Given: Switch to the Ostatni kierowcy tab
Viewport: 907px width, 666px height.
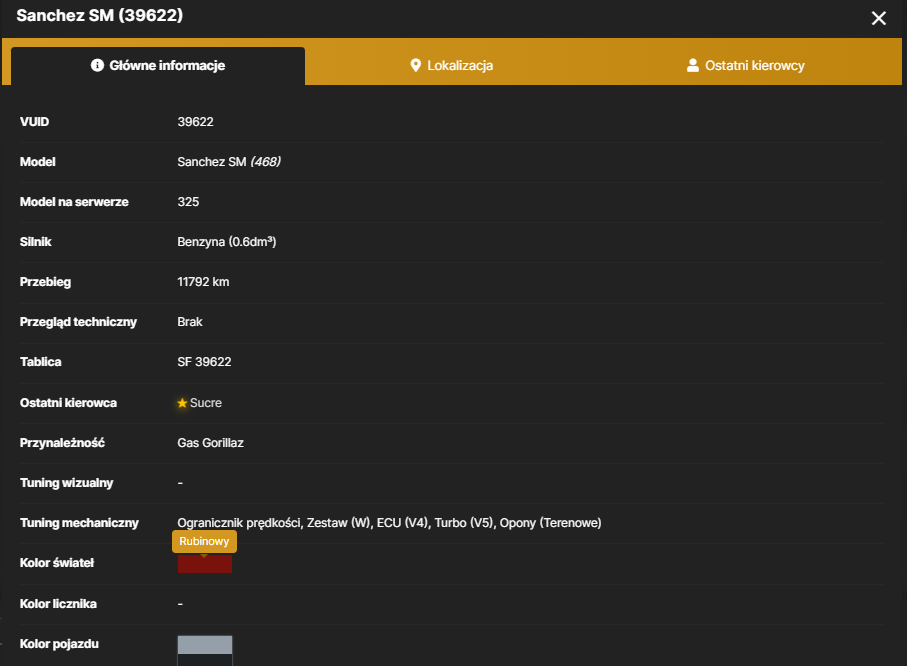Looking at the screenshot, I should click(x=746, y=65).
